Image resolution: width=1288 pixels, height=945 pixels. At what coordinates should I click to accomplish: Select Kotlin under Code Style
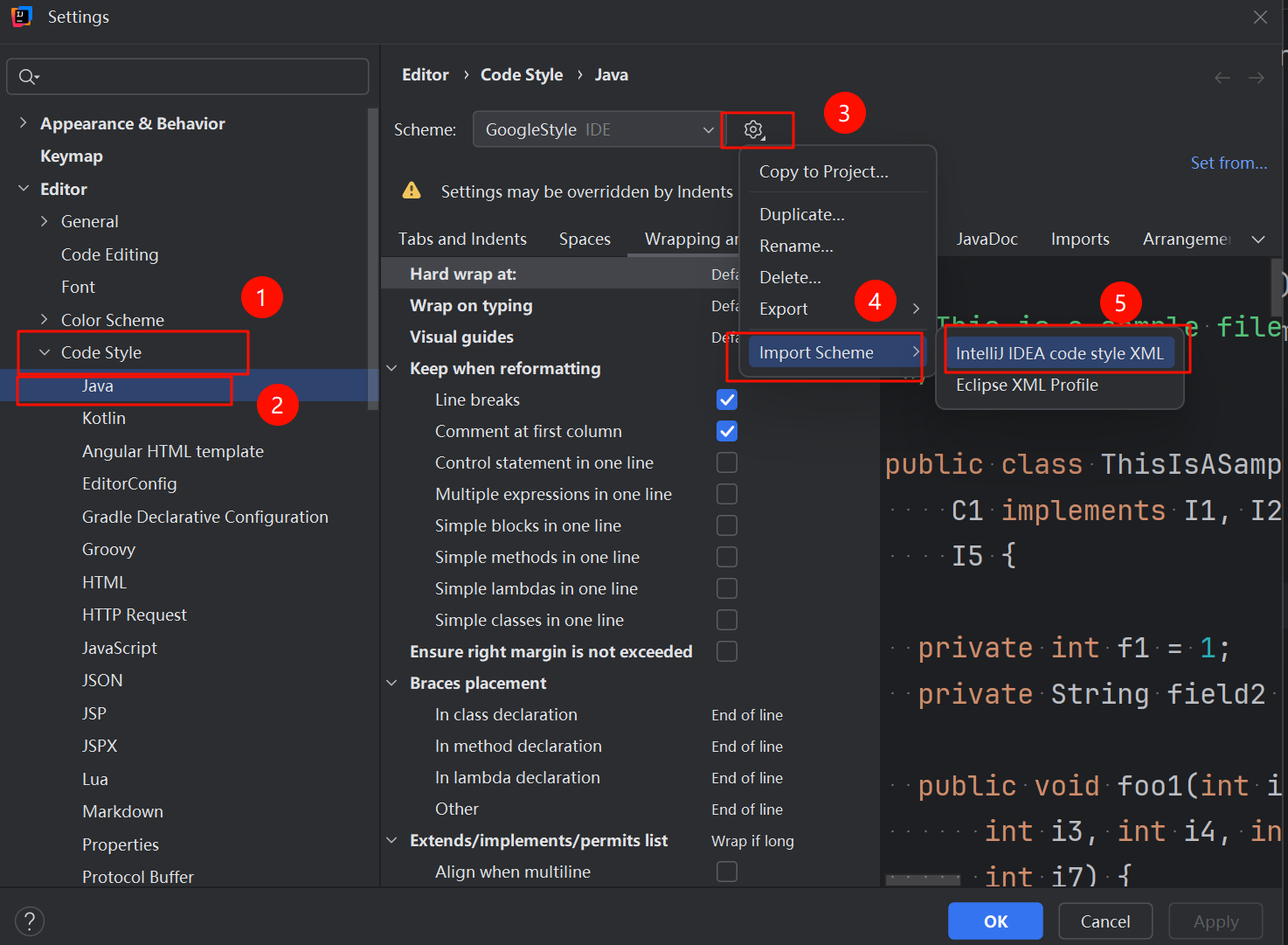pos(104,418)
